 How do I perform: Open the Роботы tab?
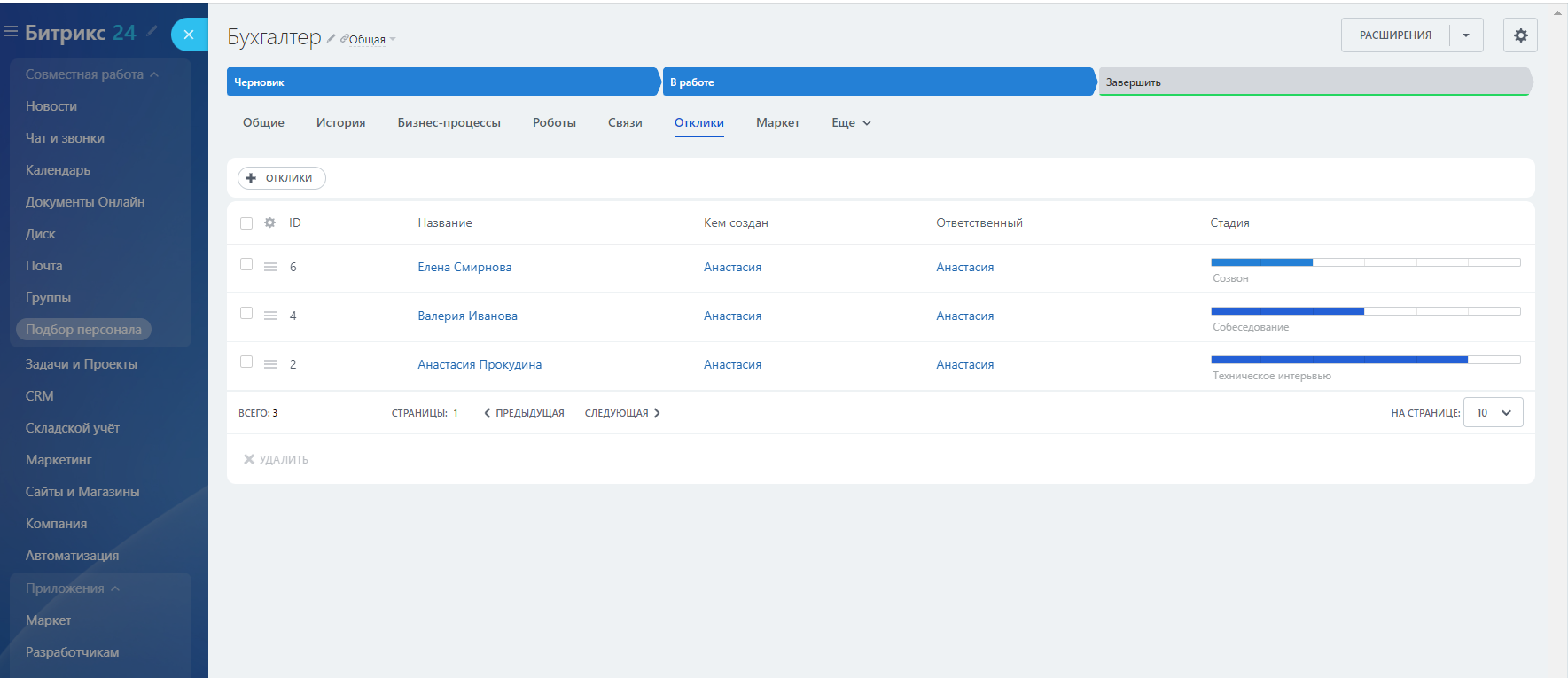click(554, 123)
